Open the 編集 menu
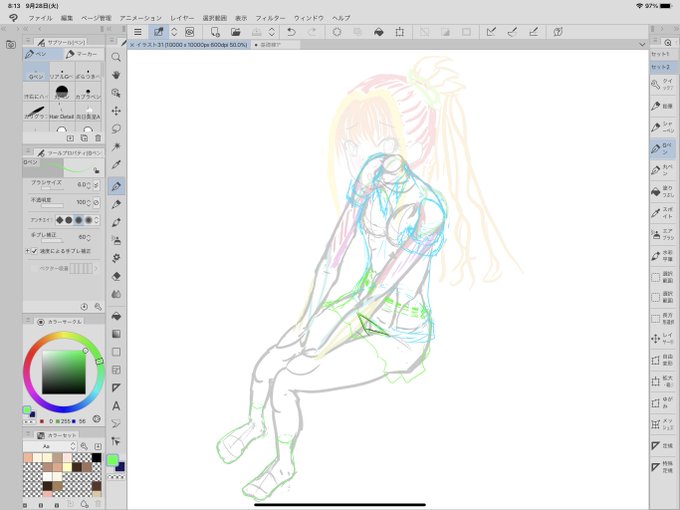Screen dimensions: 680x510 coord(67,18)
